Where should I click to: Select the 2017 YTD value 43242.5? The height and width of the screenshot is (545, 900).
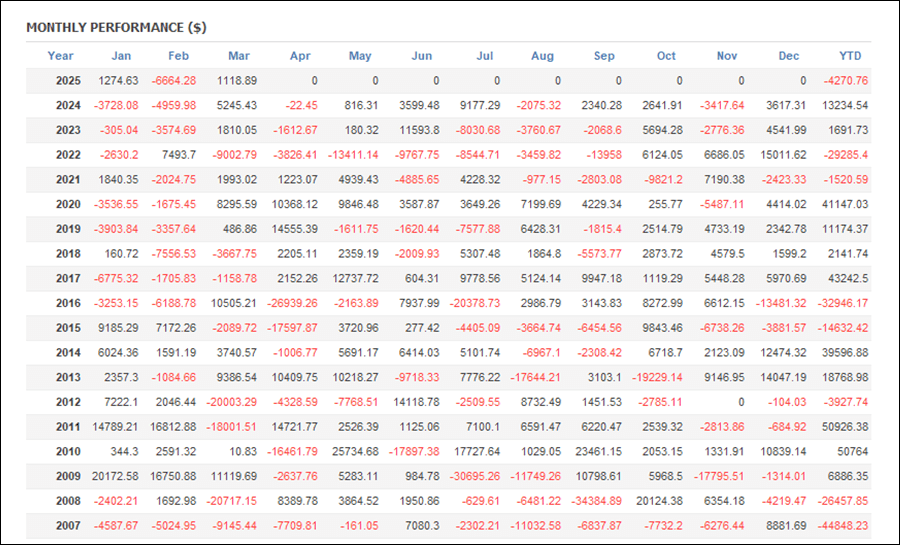(848, 278)
